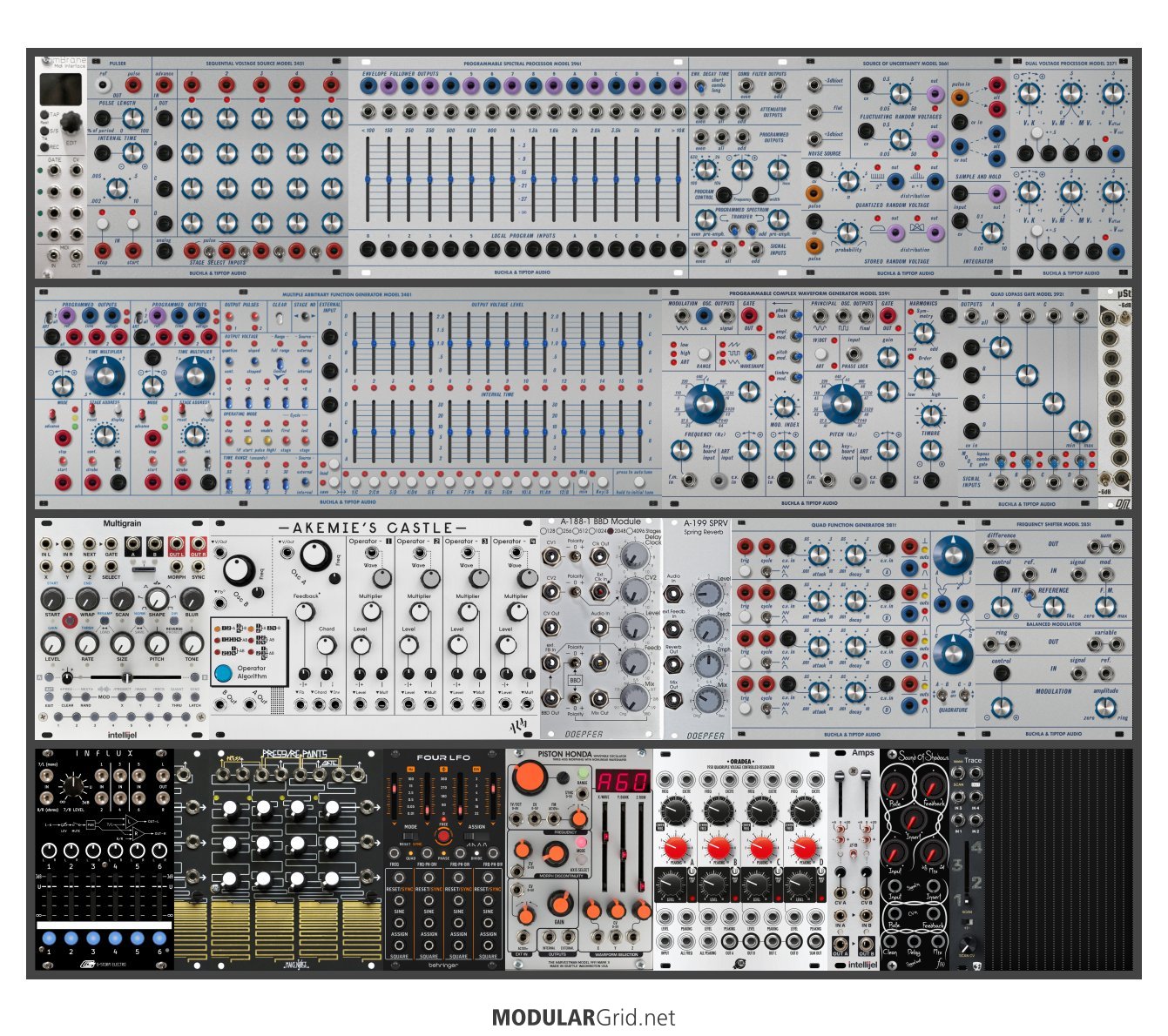Image resolution: width=1168 pixels, height=1036 pixels.
Task: Click Pressure Points top-left white knob
Action: point(230,809)
